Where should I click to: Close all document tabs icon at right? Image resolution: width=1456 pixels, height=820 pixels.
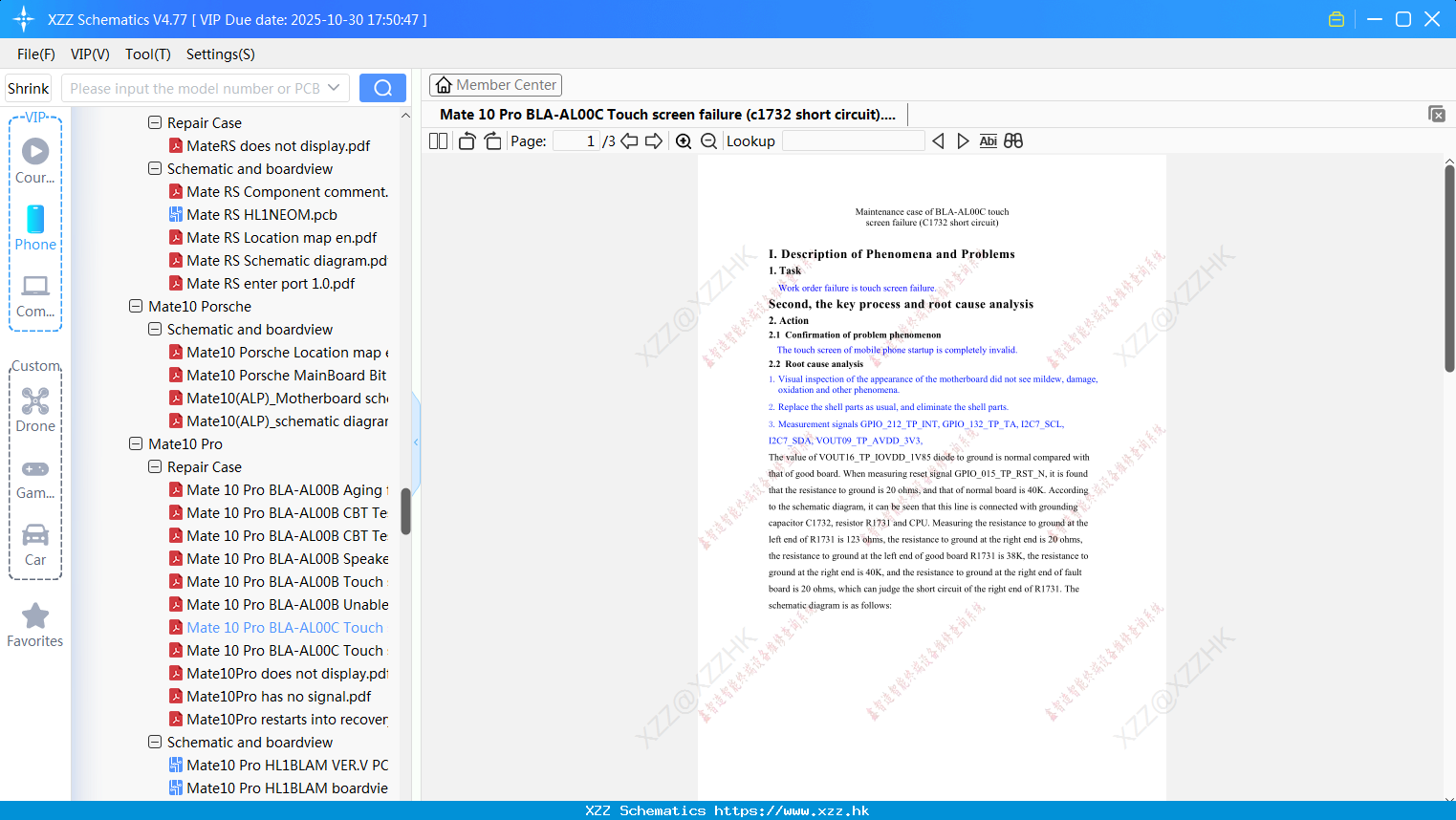(1437, 114)
